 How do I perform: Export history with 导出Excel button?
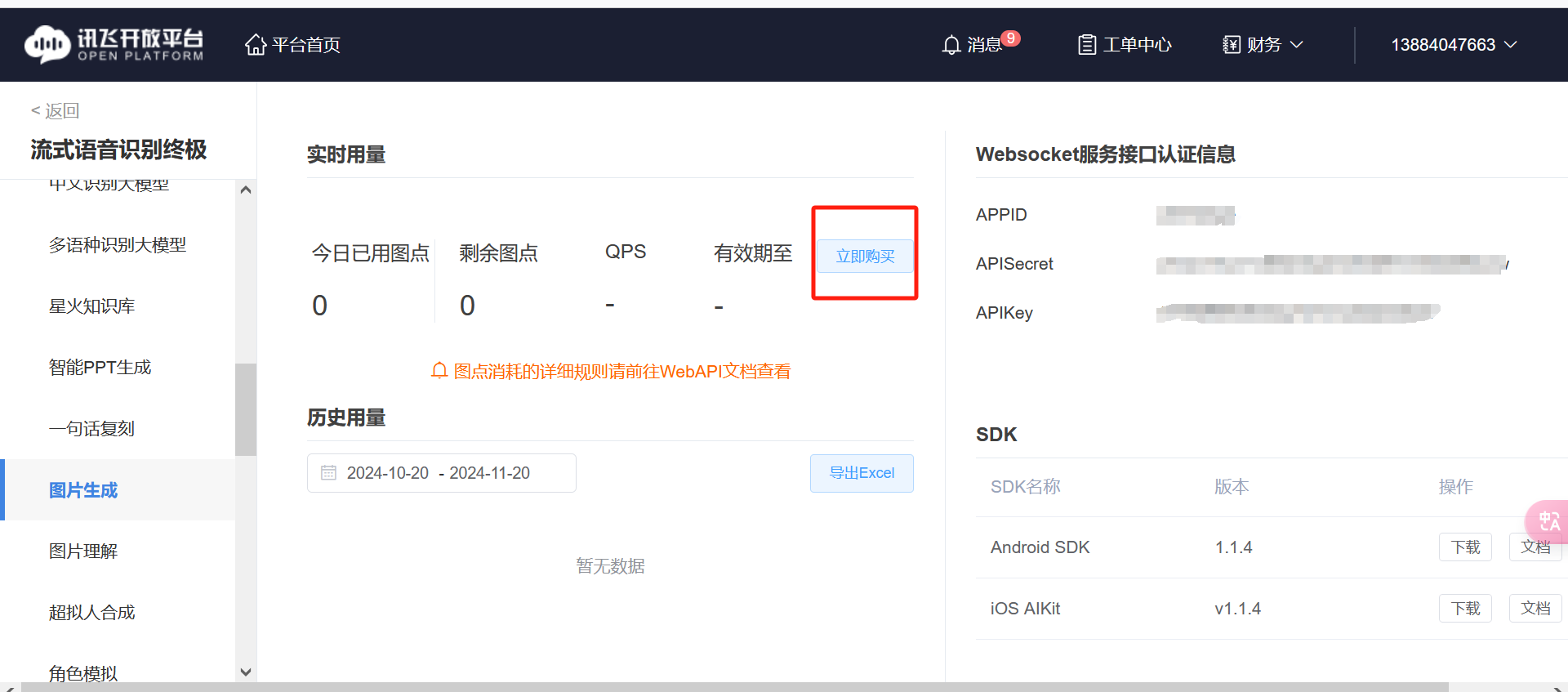click(862, 473)
